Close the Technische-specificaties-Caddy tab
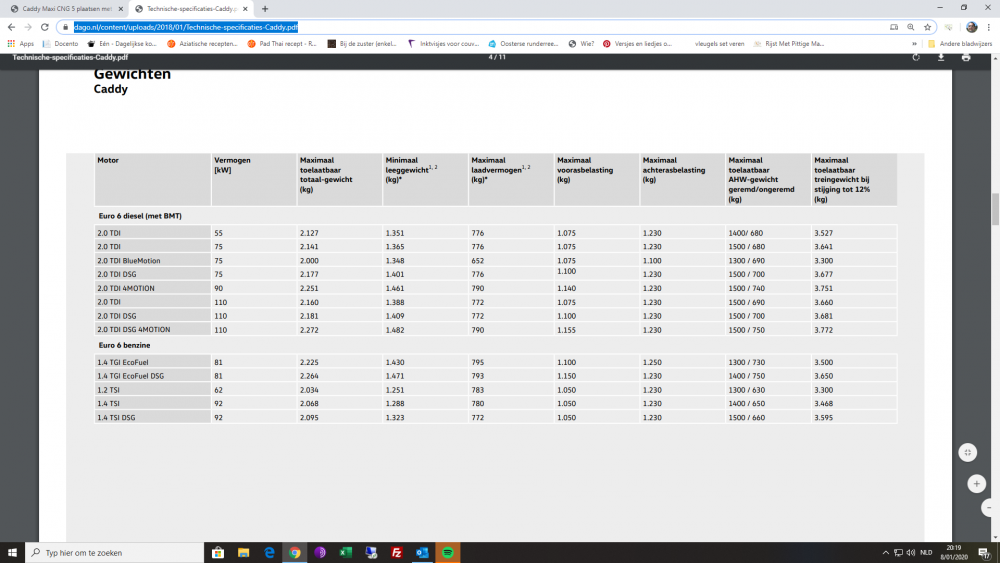This screenshot has height=563, width=1000. tap(245, 9)
